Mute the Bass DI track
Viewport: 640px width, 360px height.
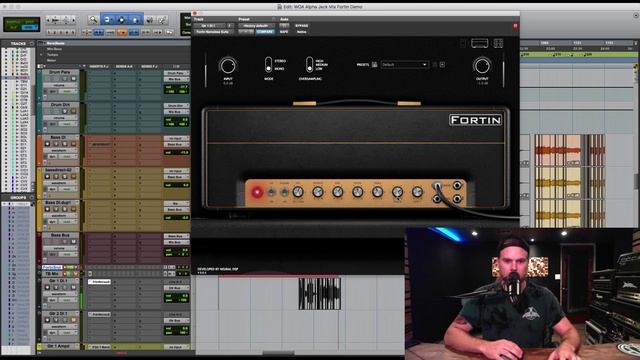pos(73,144)
